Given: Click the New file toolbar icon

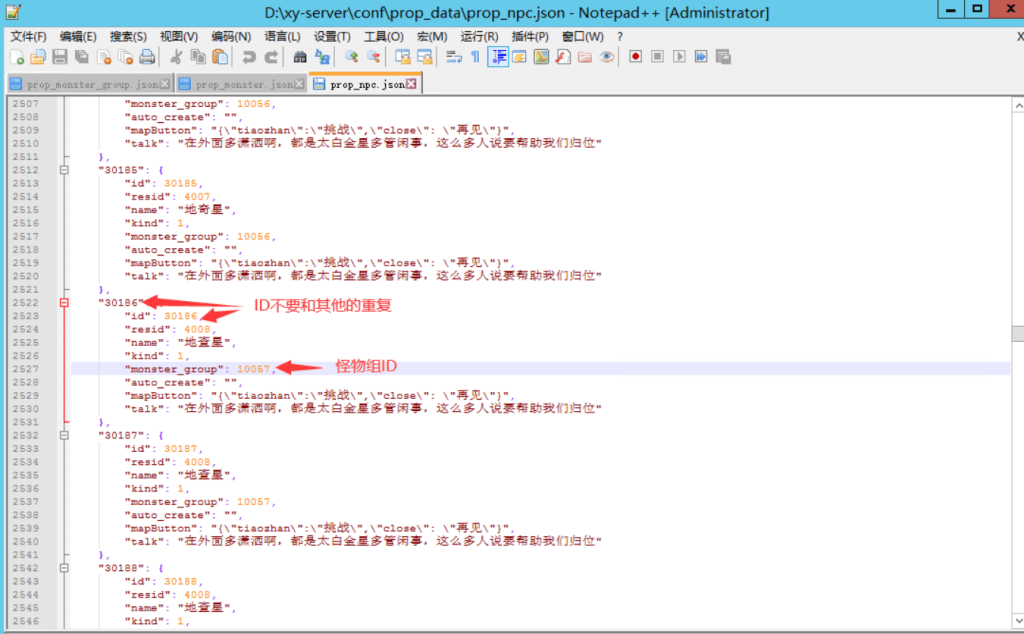Looking at the screenshot, I should (x=16, y=57).
